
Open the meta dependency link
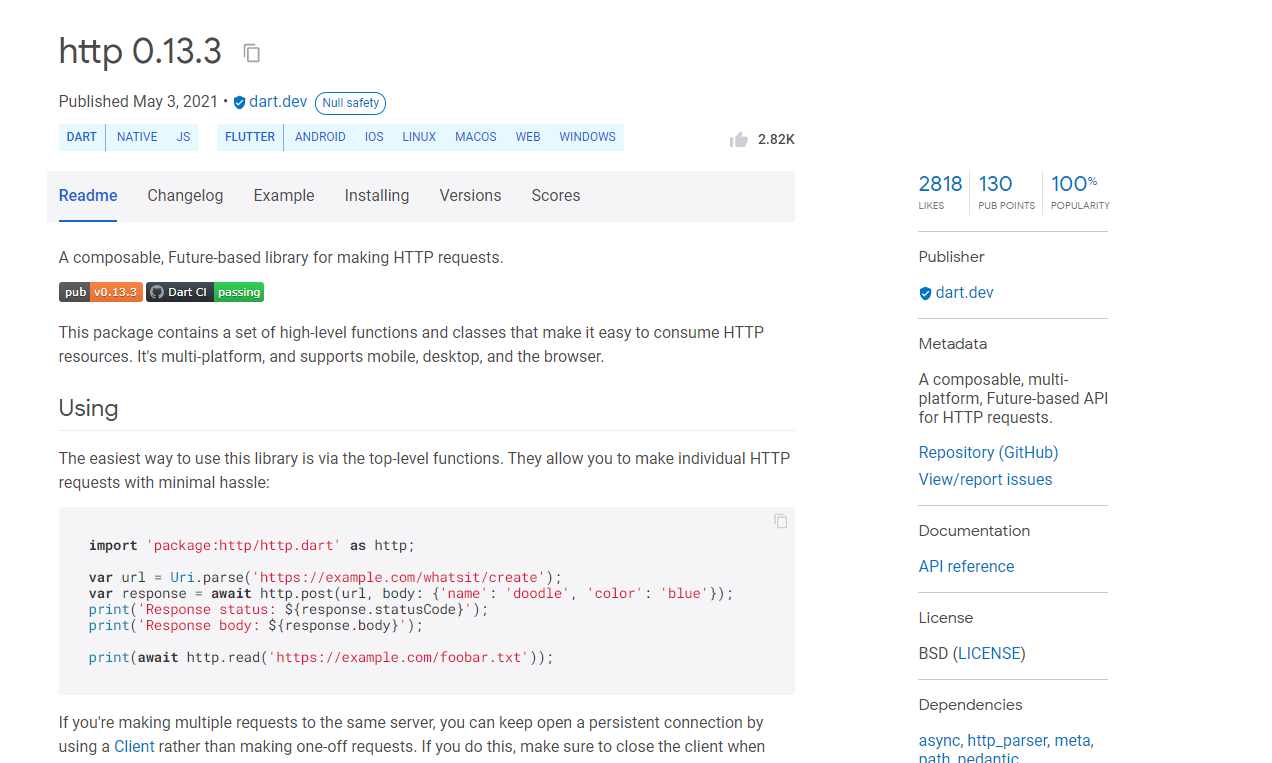tap(1072, 741)
